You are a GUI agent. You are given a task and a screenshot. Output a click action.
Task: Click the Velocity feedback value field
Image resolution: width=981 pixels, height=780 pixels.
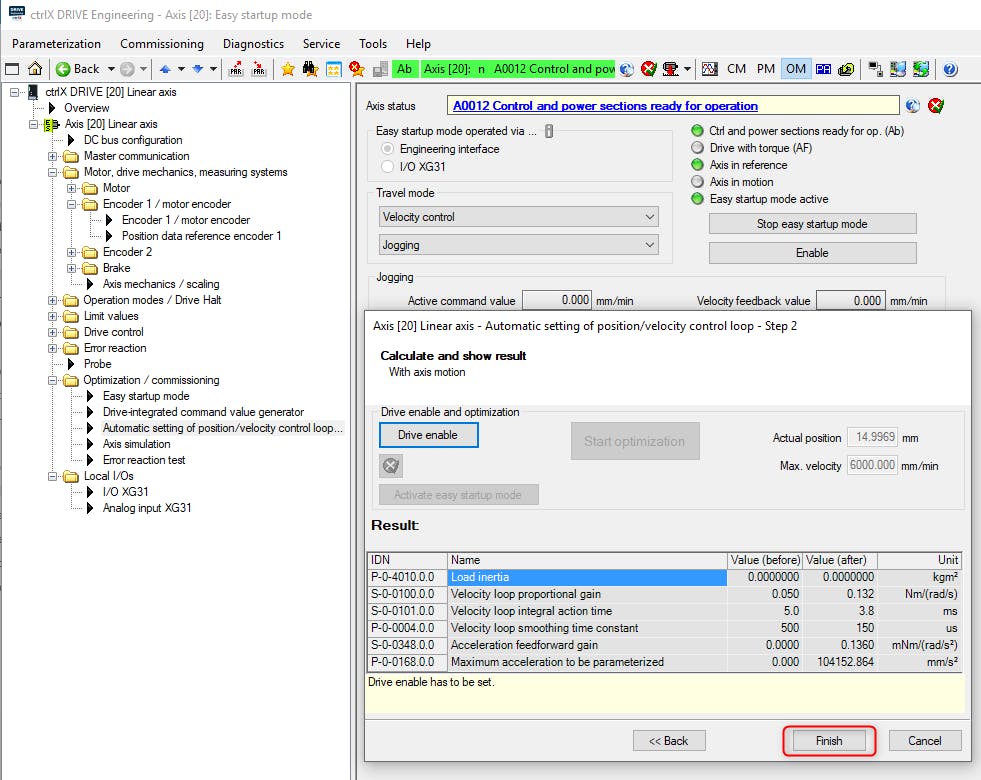coord(851,300)
